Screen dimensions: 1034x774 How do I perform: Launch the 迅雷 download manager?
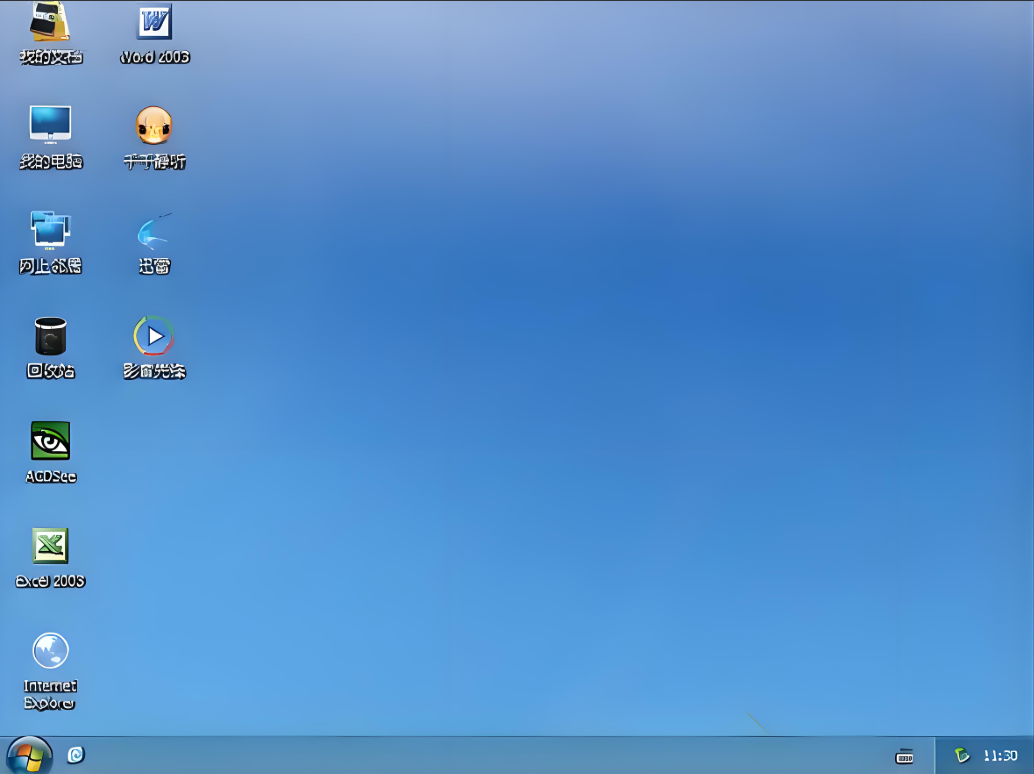click(x=151, y=234)
